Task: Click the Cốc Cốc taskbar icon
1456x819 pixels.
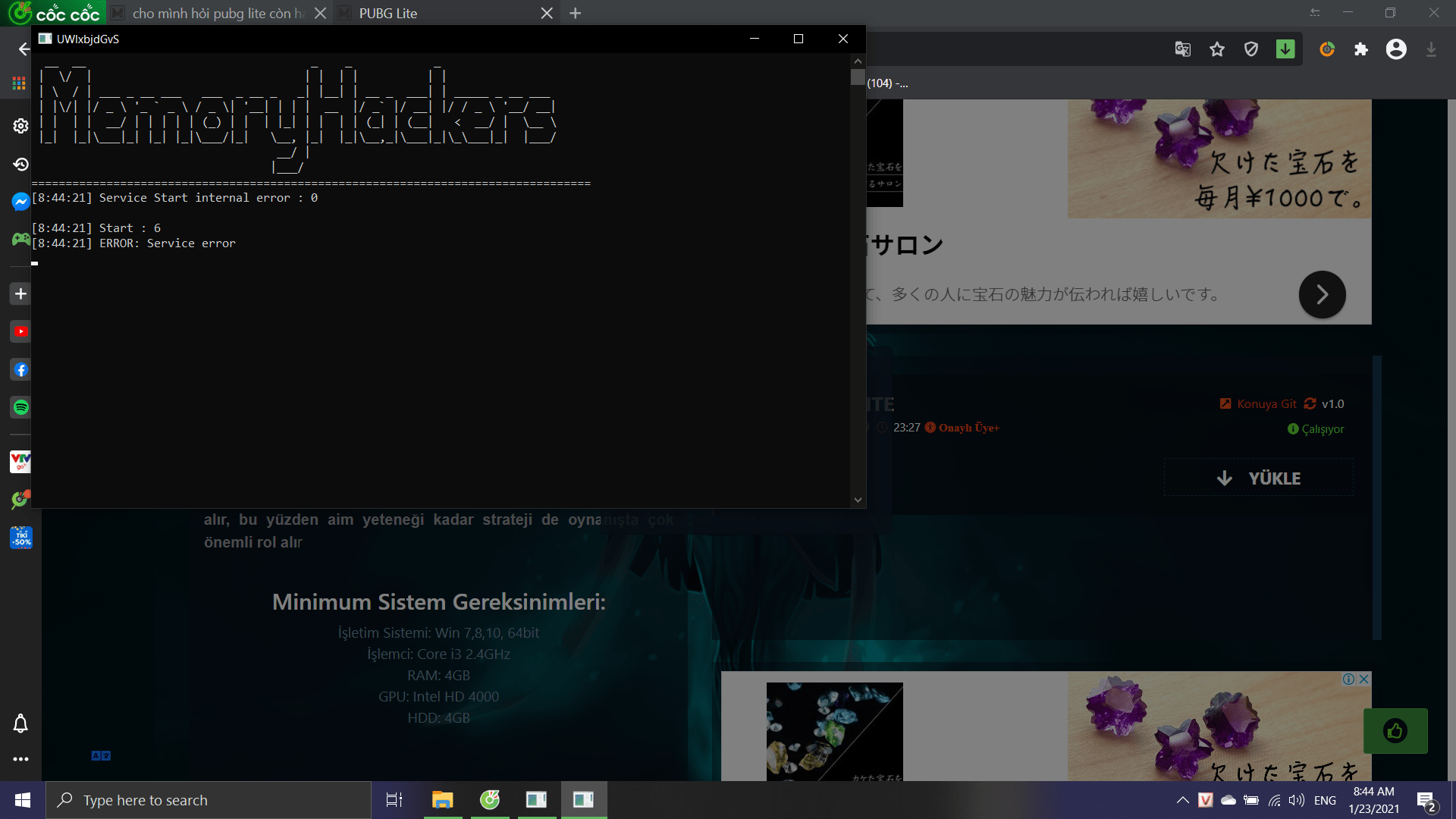Action: [490, 800]
